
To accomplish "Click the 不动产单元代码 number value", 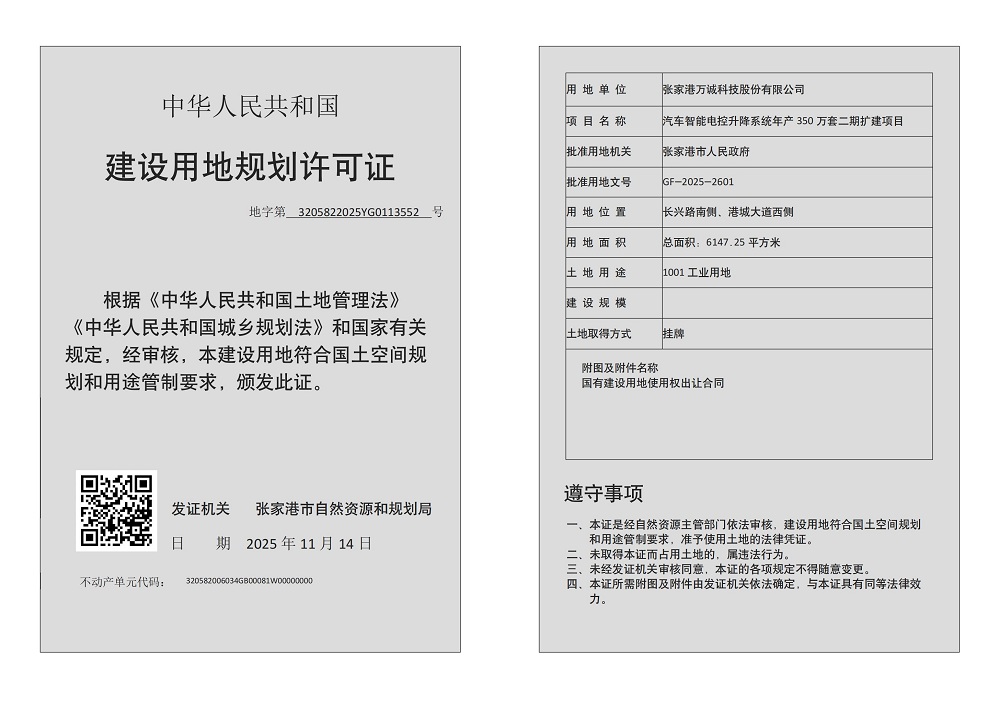I will tap(249, 581).
